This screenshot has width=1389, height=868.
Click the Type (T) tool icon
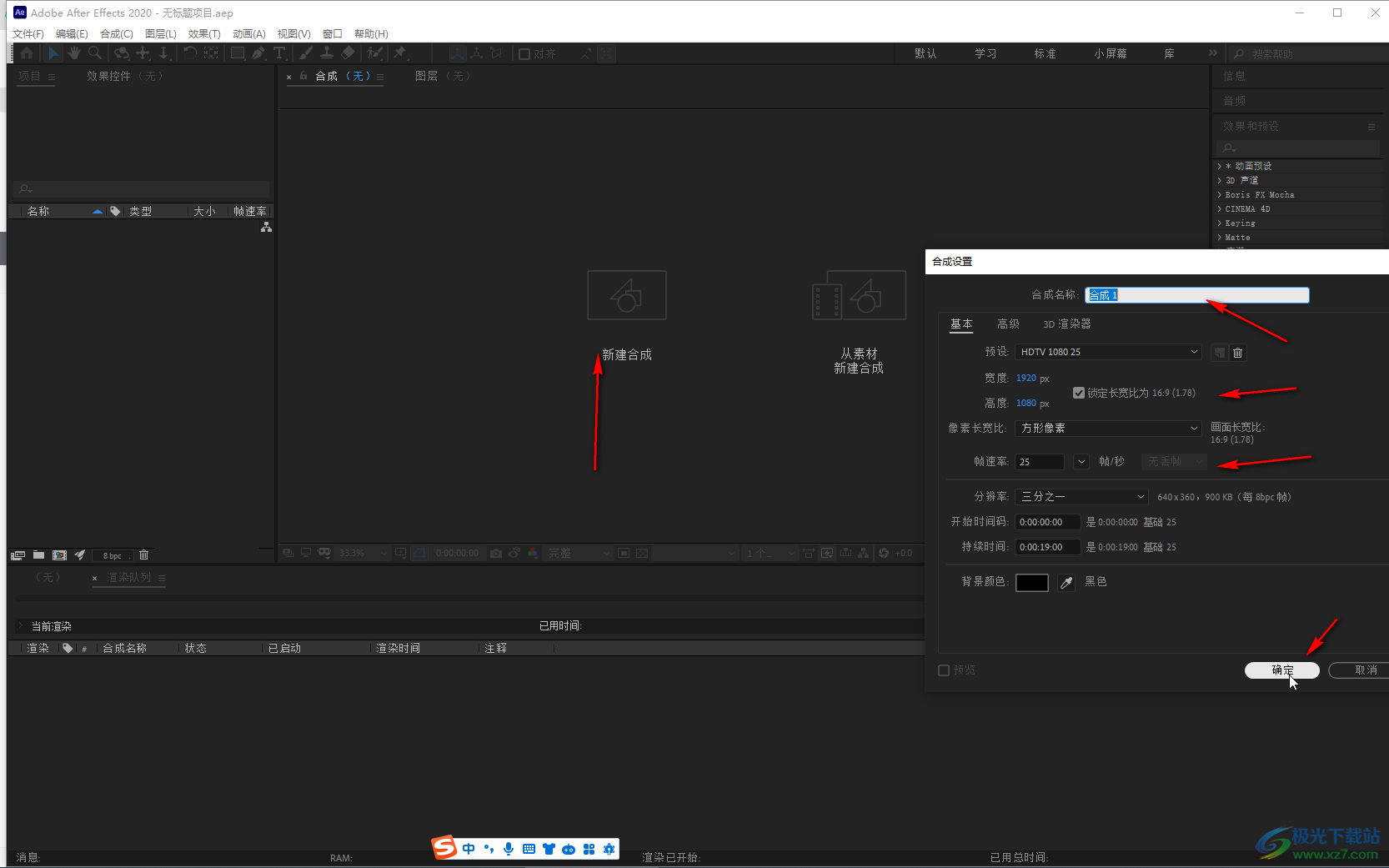279,53
